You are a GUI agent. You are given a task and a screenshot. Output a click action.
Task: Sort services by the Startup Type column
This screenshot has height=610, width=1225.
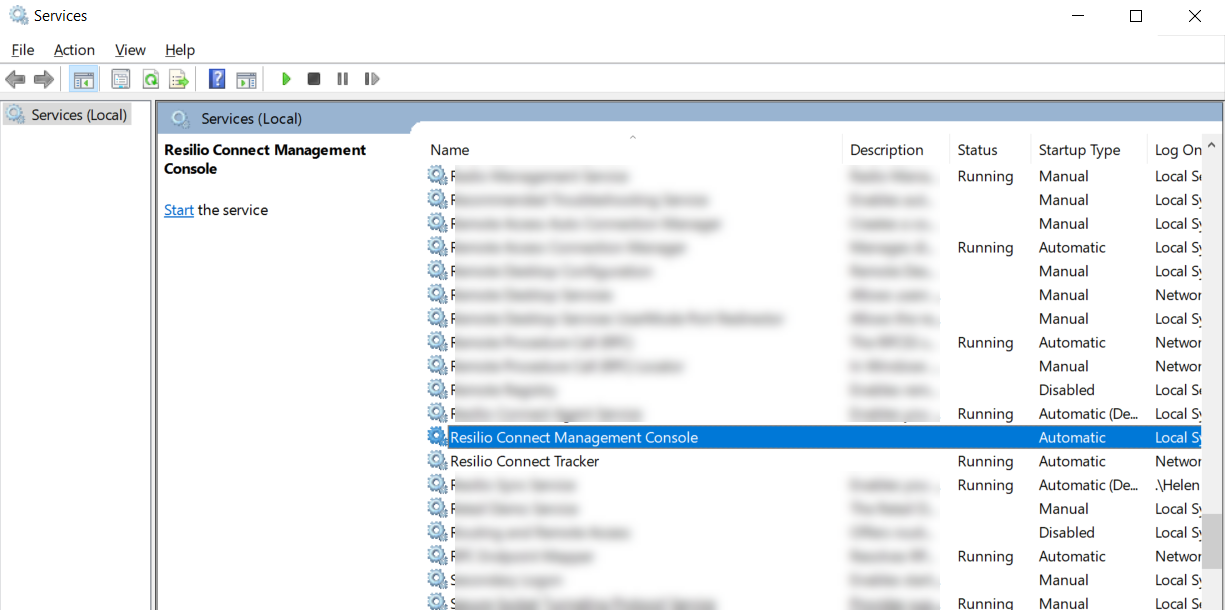coord(1079,150)
